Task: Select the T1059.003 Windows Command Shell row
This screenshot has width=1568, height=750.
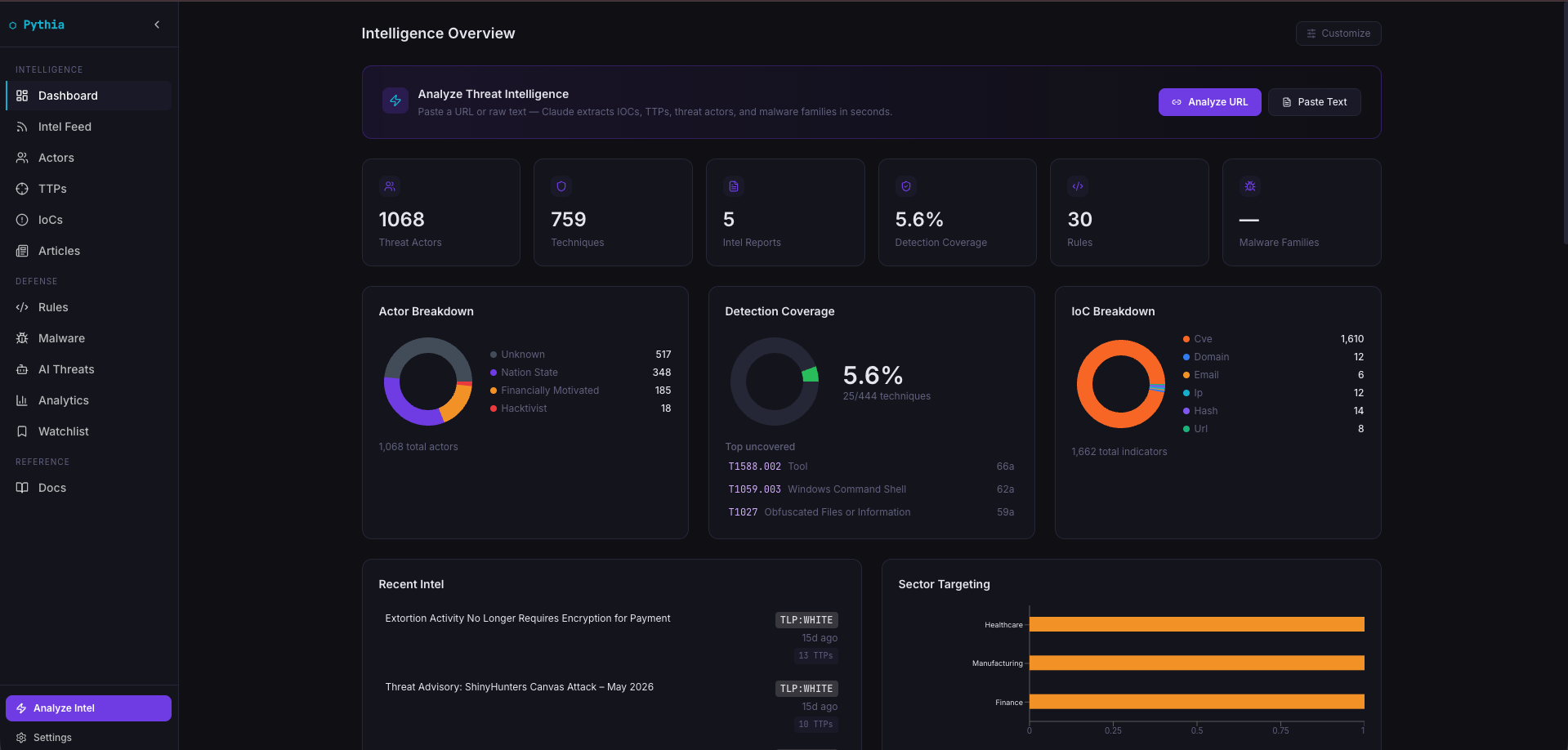Action: point(871,489)
